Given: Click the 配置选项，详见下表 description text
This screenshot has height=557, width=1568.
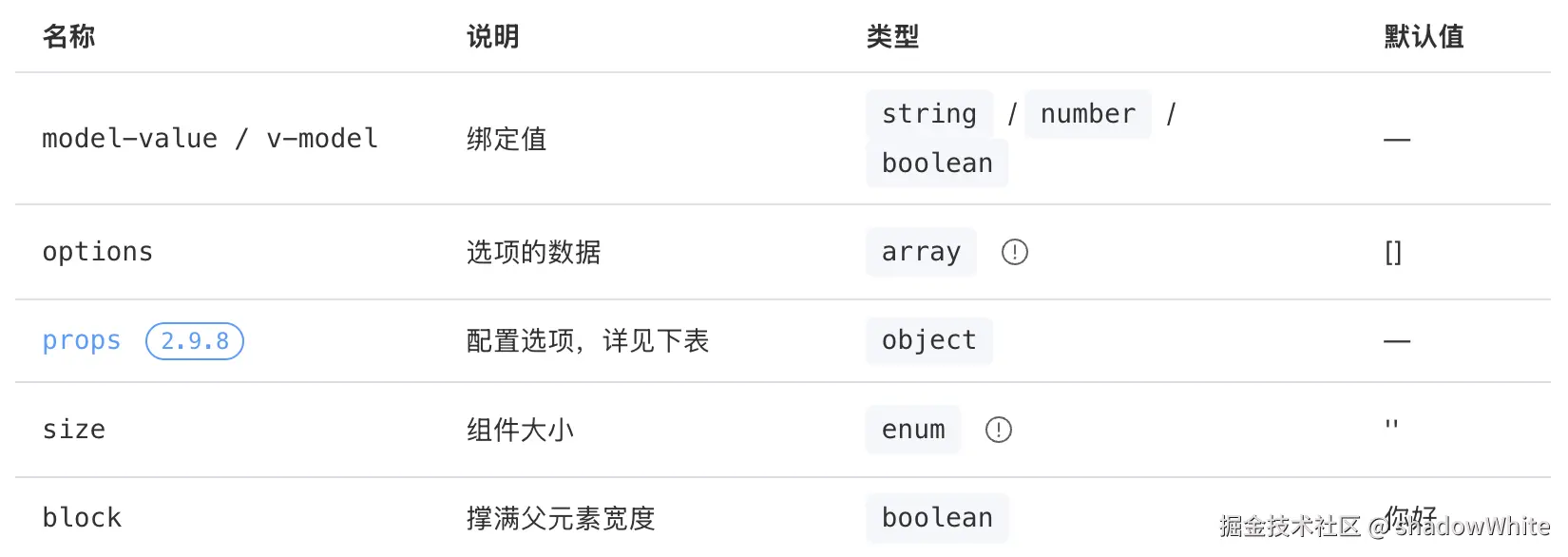Looking at the screenshot, I should click(x=587, y=341).
